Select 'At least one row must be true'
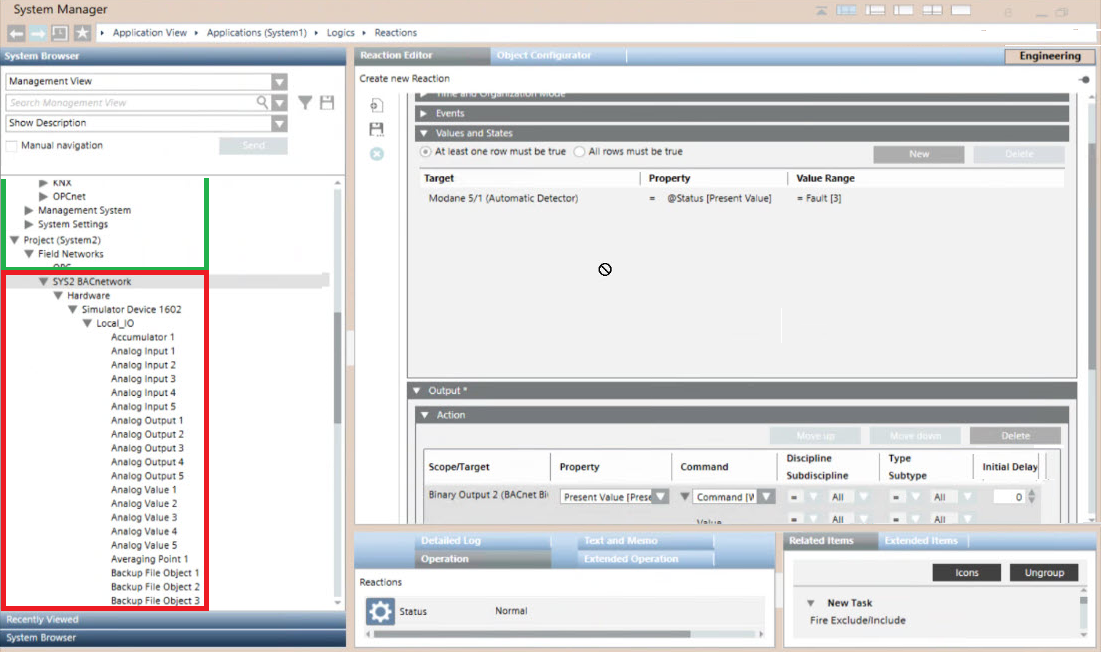1101x652 pixels. click(x=426, y=152)
